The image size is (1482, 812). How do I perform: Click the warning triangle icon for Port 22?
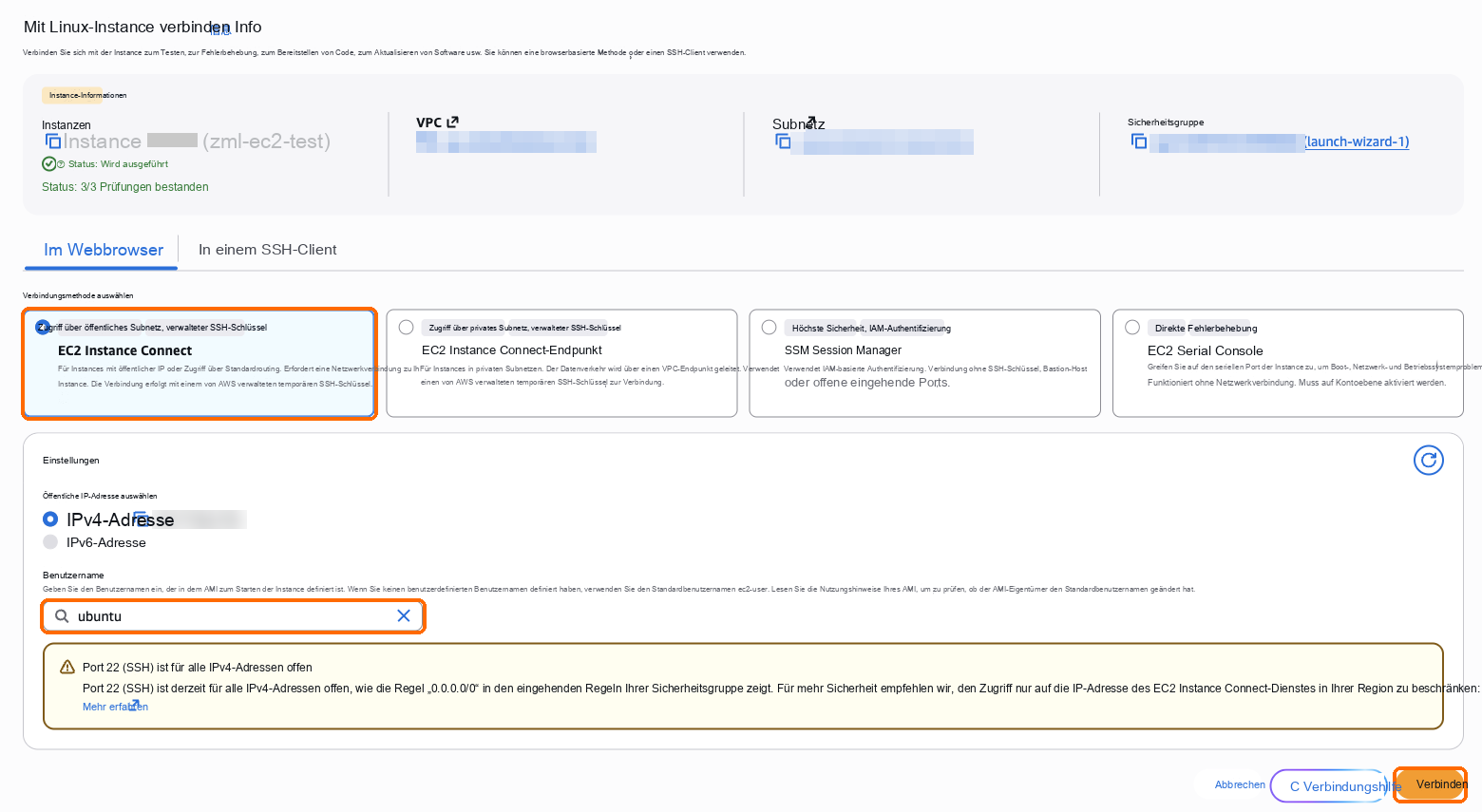tap(67, 667)
